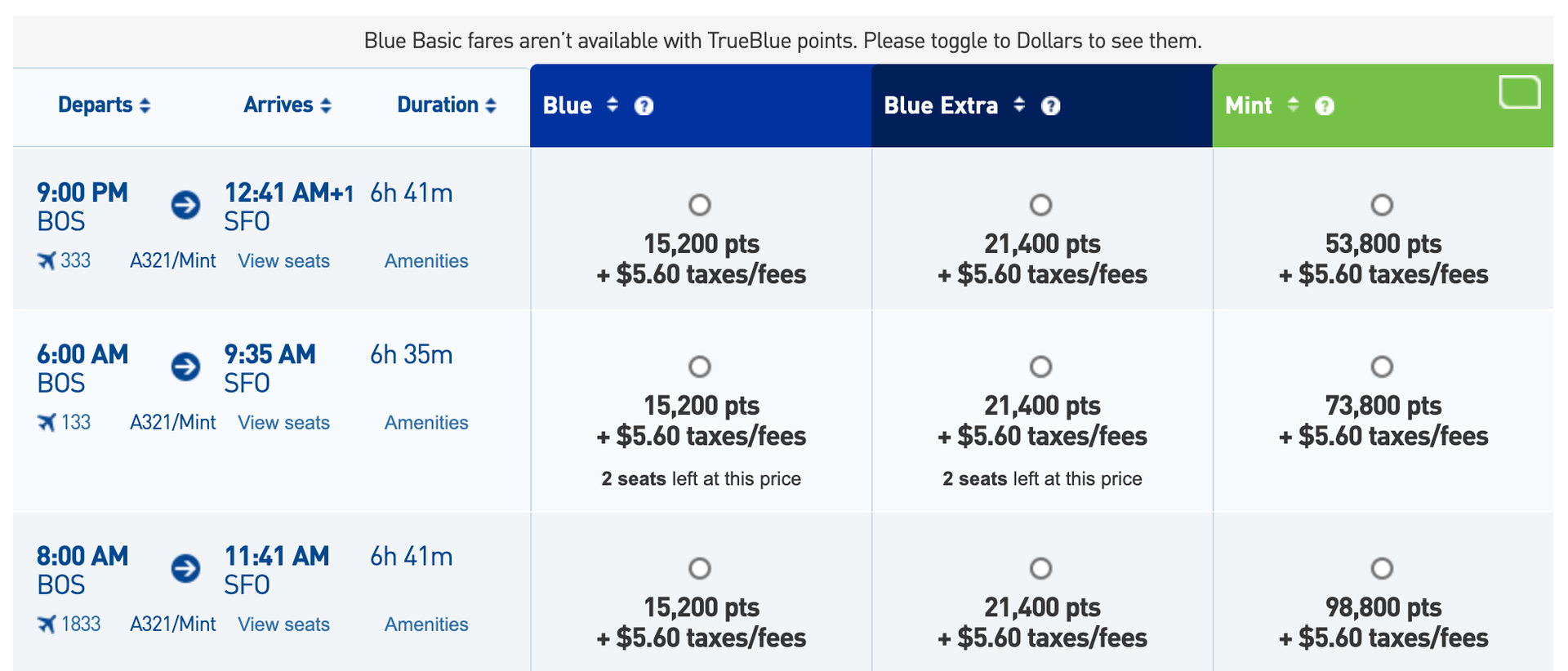
Task: Select the Mint fare for the 6:00 AM flight
Action: coord(1381,367)
